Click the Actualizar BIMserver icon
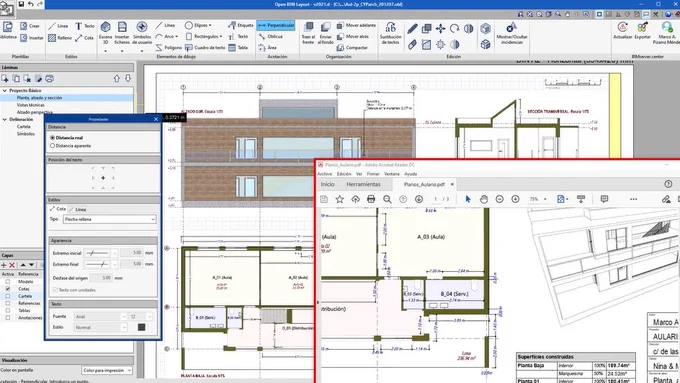The image size is (680, 383). pyautogui.click(x=623, y=30)
